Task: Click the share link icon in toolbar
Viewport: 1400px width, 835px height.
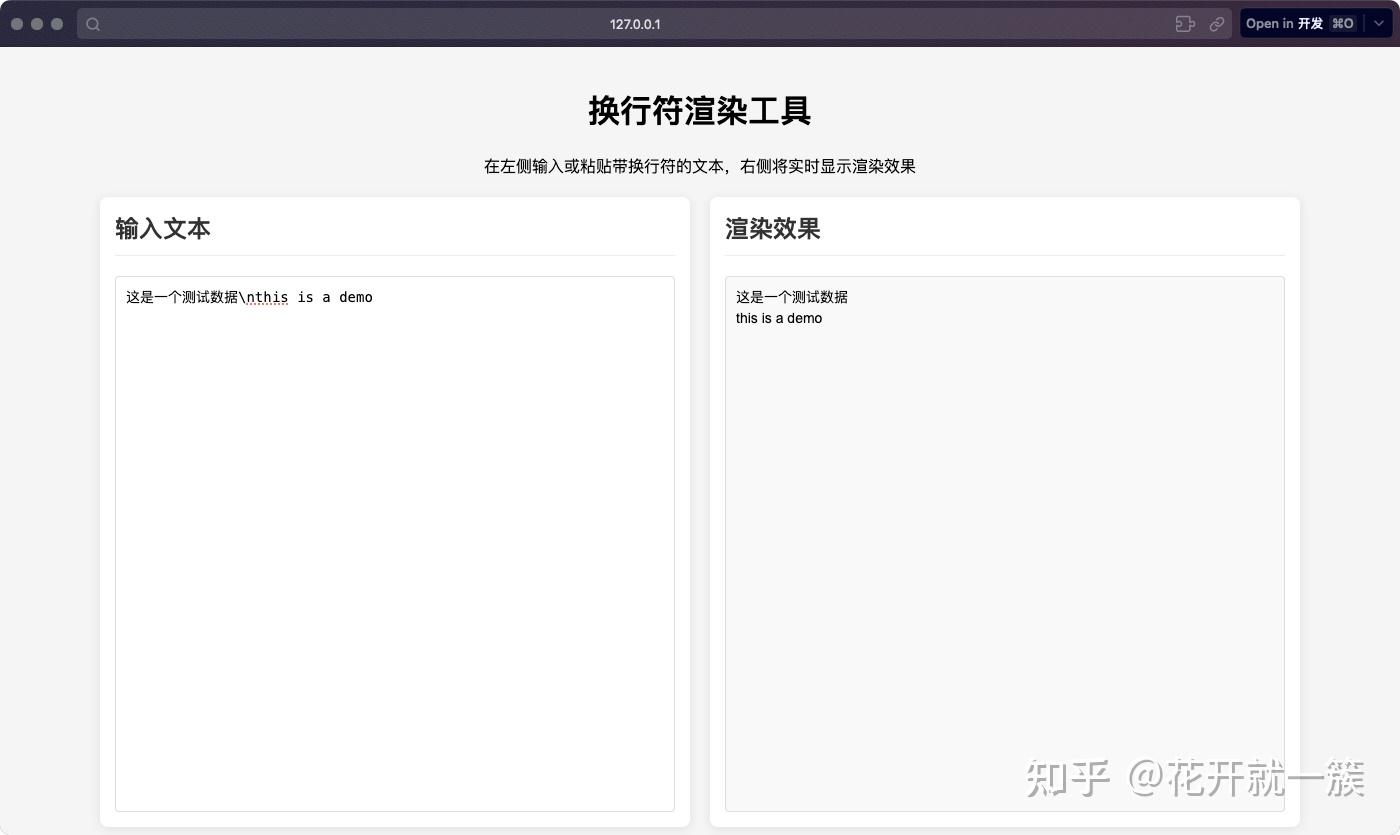Action: pyautogui.click(x=1217, y=23)
